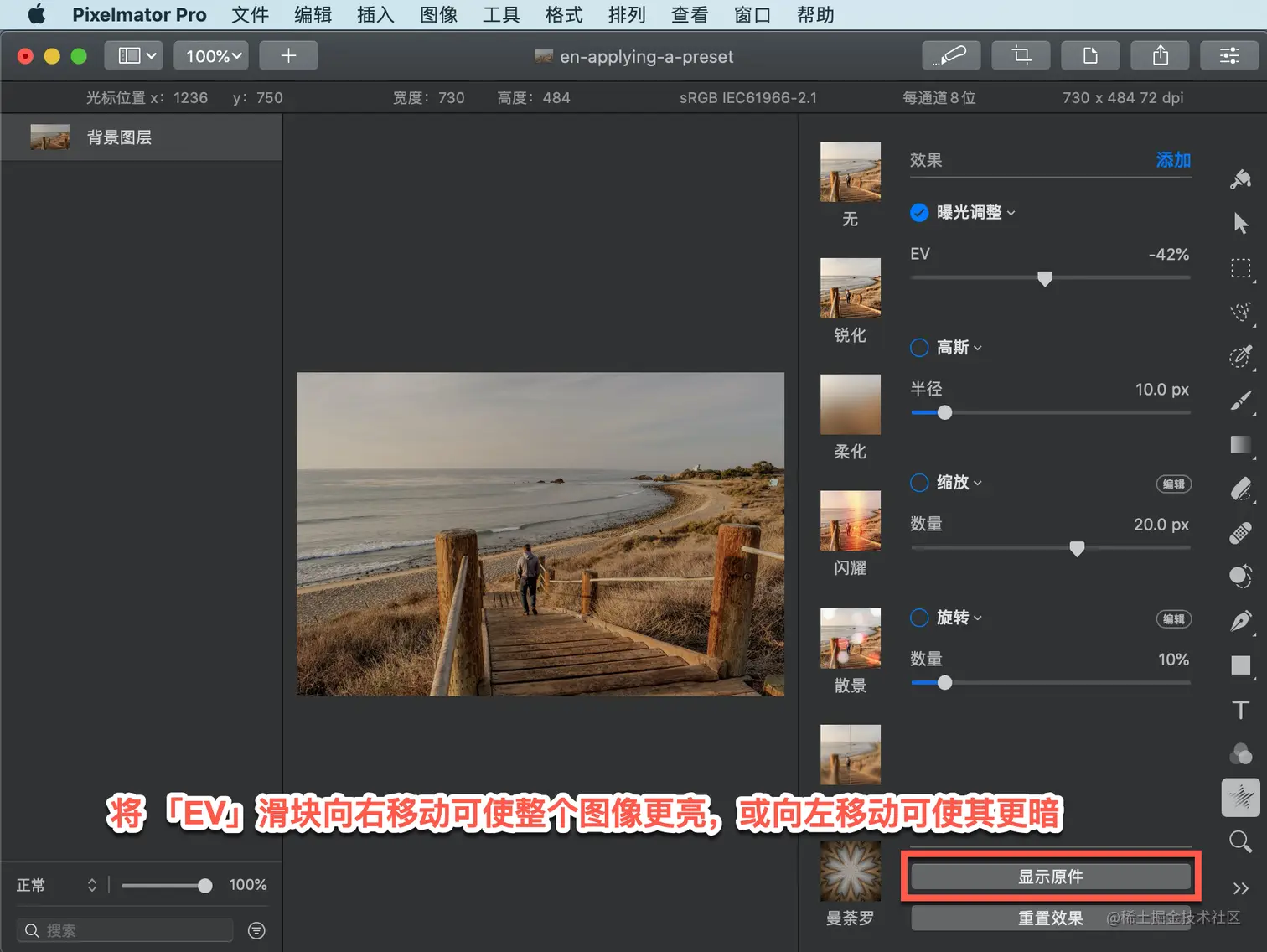Open the 查看 menu
Screen dimensions: 1267x952
[690, 14]
